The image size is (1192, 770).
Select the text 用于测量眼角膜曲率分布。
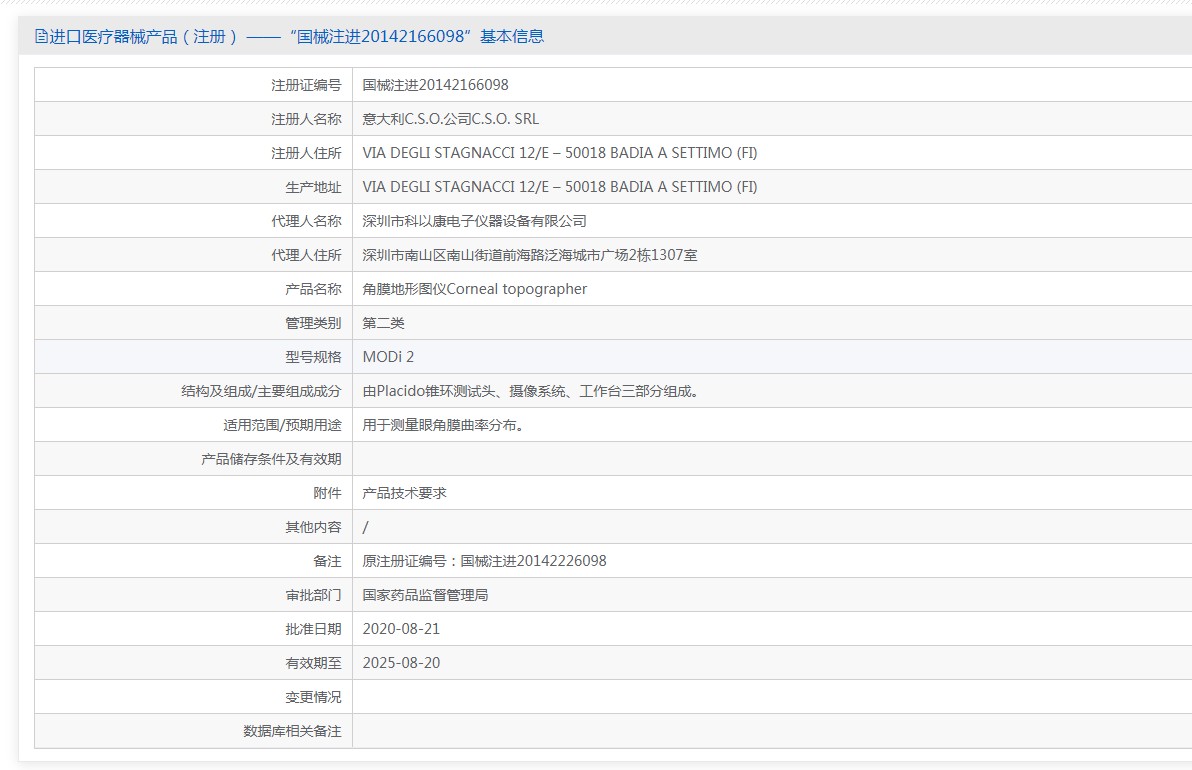444,426
